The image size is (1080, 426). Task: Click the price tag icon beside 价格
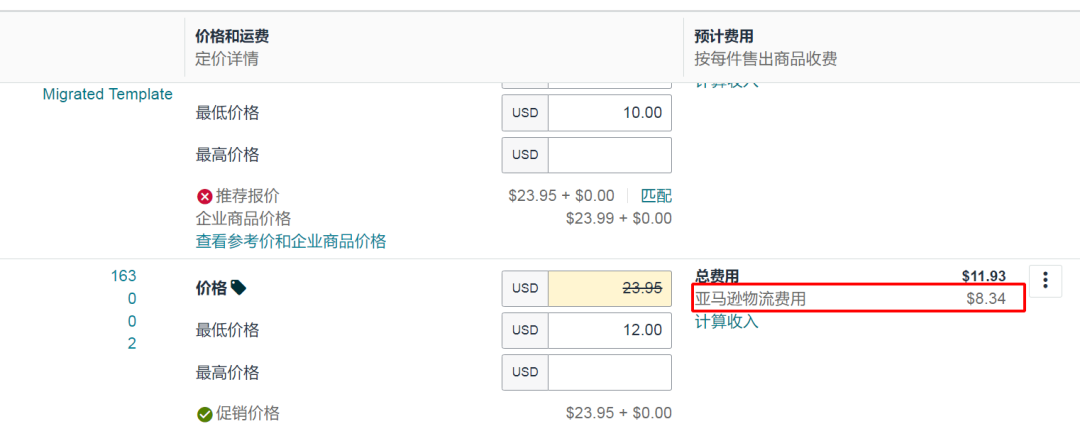(x=238, y=288)
